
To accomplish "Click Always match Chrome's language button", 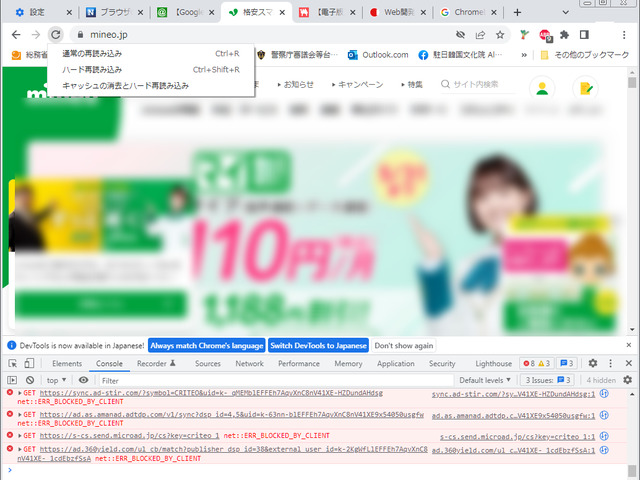I will pyautogui.click(x=207, y=346).
